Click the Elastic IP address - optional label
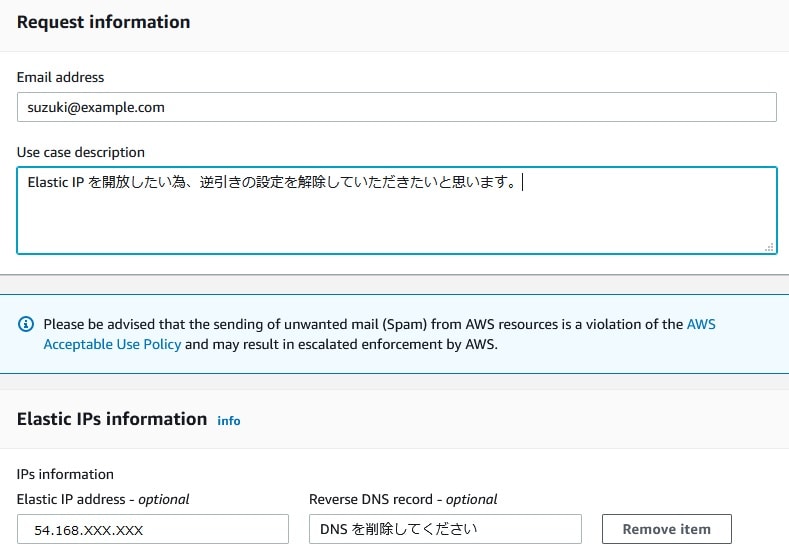 coord(103,499)
